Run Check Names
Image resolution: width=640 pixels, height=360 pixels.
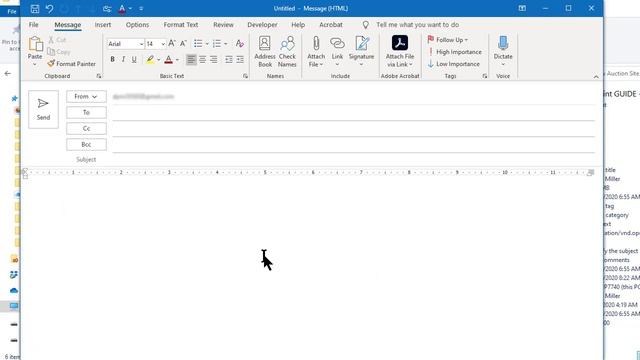pyautogui.click(x=287, y=51)
